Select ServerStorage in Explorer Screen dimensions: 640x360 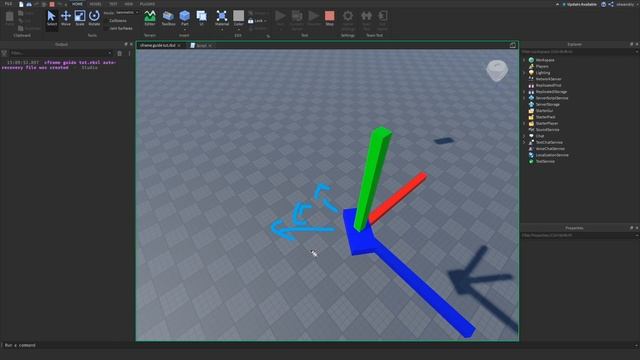tap(547, 104)
